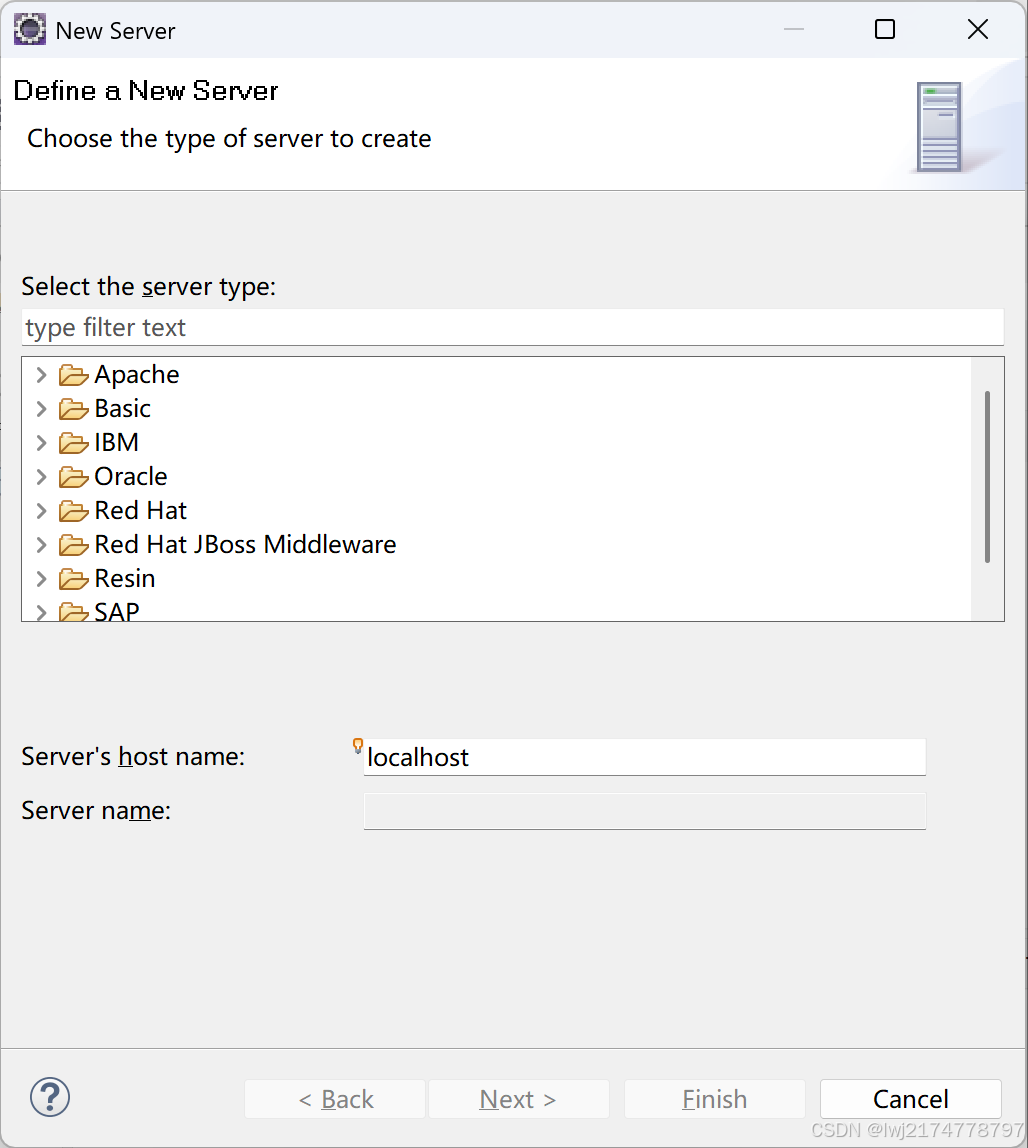
Task: Click the Back button
Action: click(x=335, y=1099)
